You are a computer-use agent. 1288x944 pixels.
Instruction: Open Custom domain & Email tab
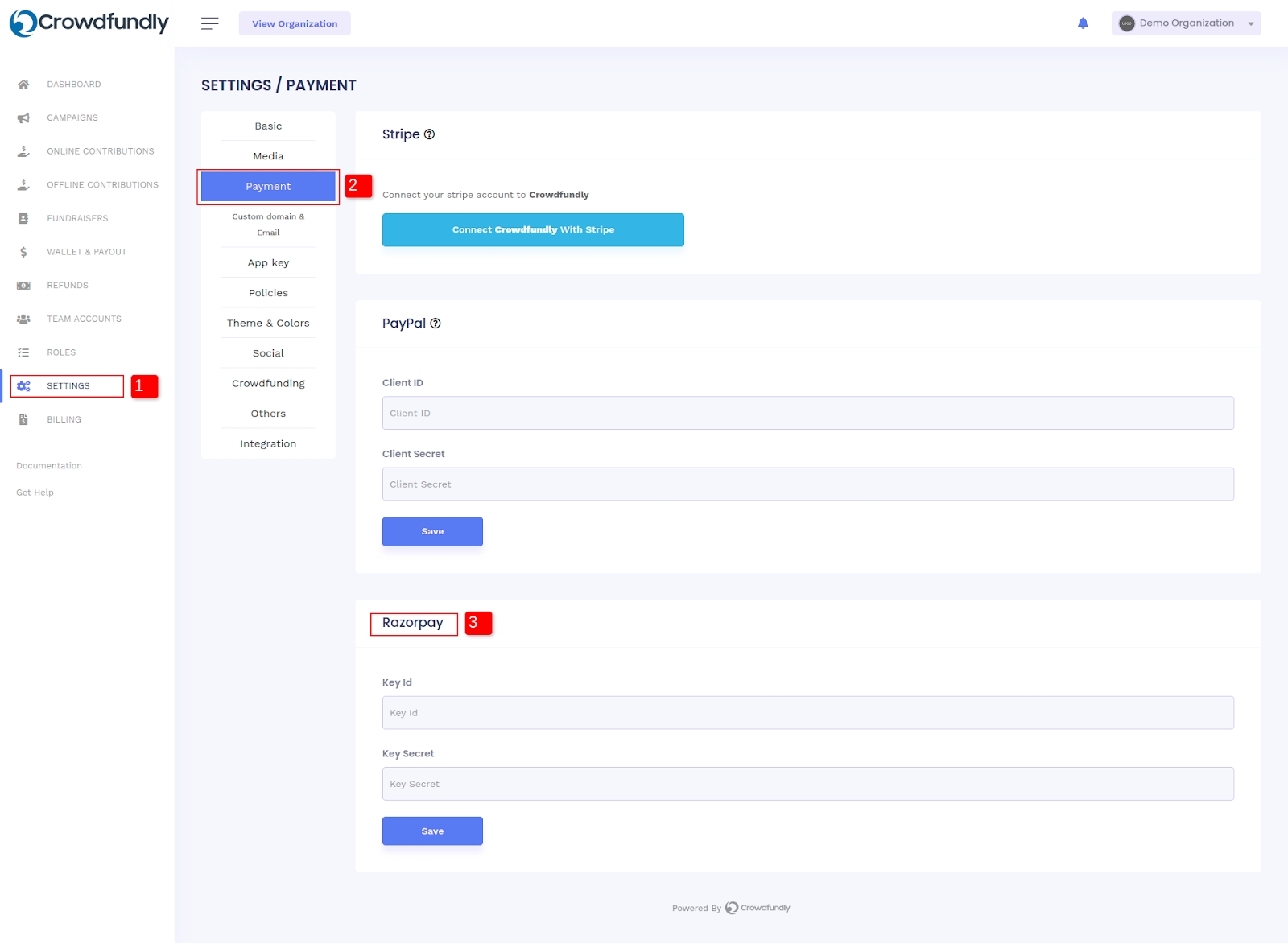268,225
